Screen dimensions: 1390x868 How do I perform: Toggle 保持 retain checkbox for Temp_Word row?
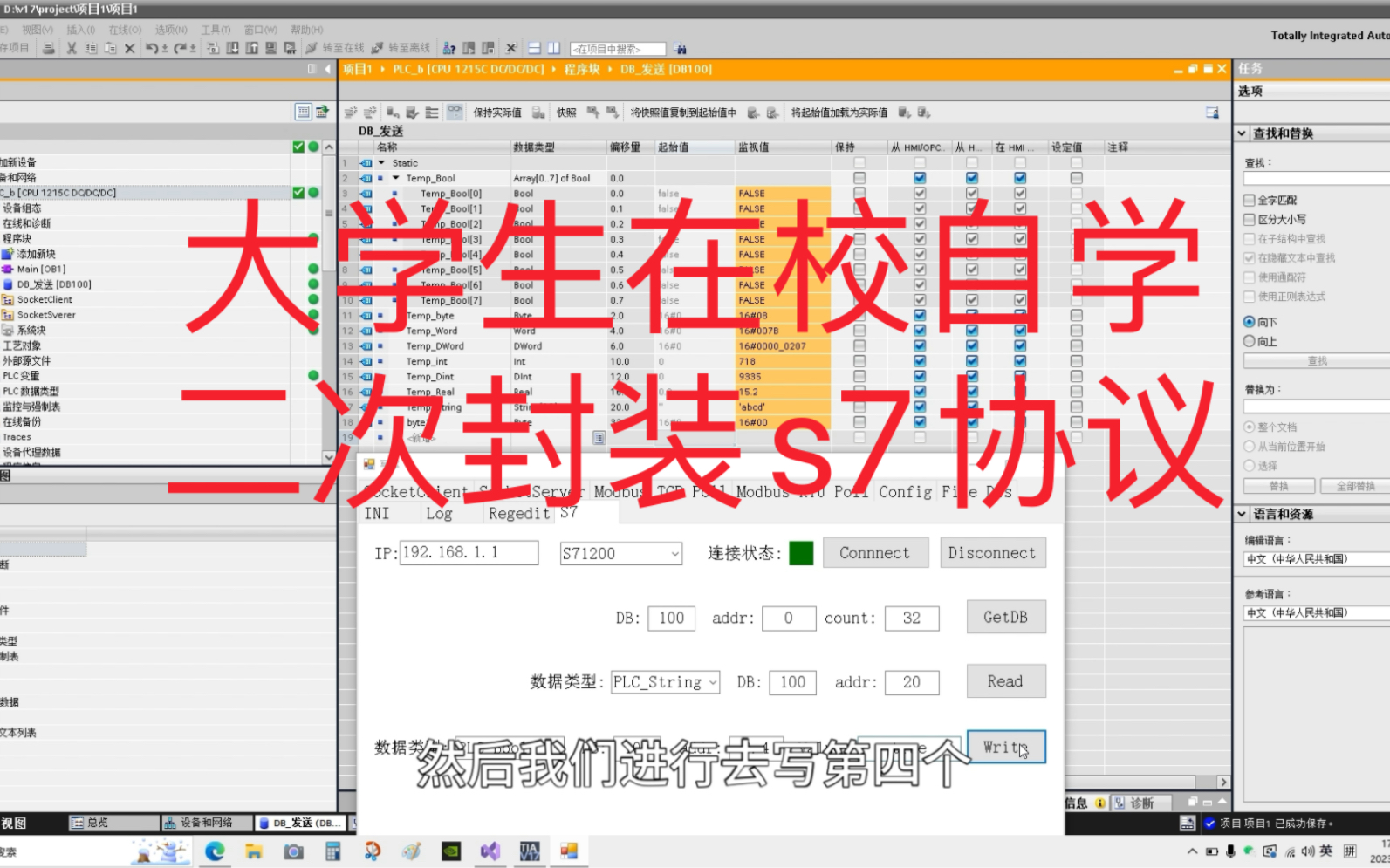(859, 331)
